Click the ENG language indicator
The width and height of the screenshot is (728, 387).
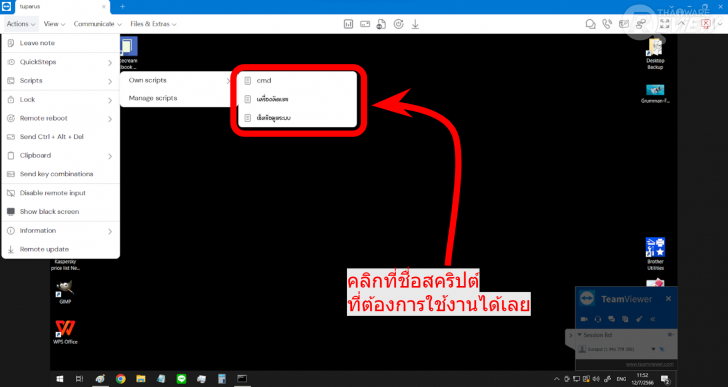point(621,379)
